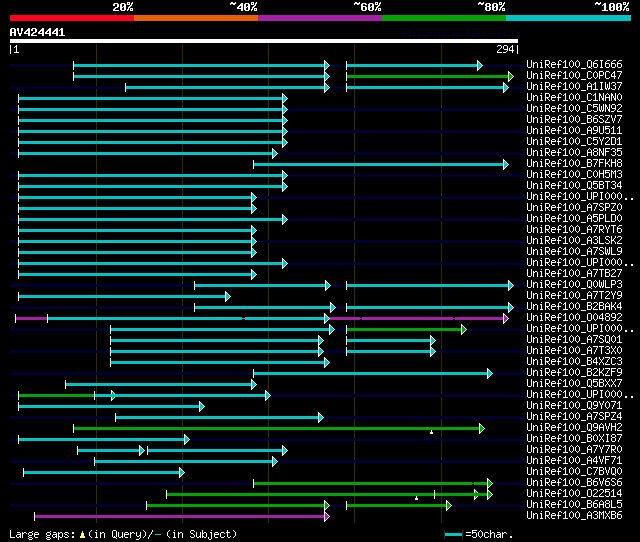Image resolution: width=640 pixels, height=542 pixels.
Task: Open hit UniRef100_C5WN92
Action: coord(574,108)
